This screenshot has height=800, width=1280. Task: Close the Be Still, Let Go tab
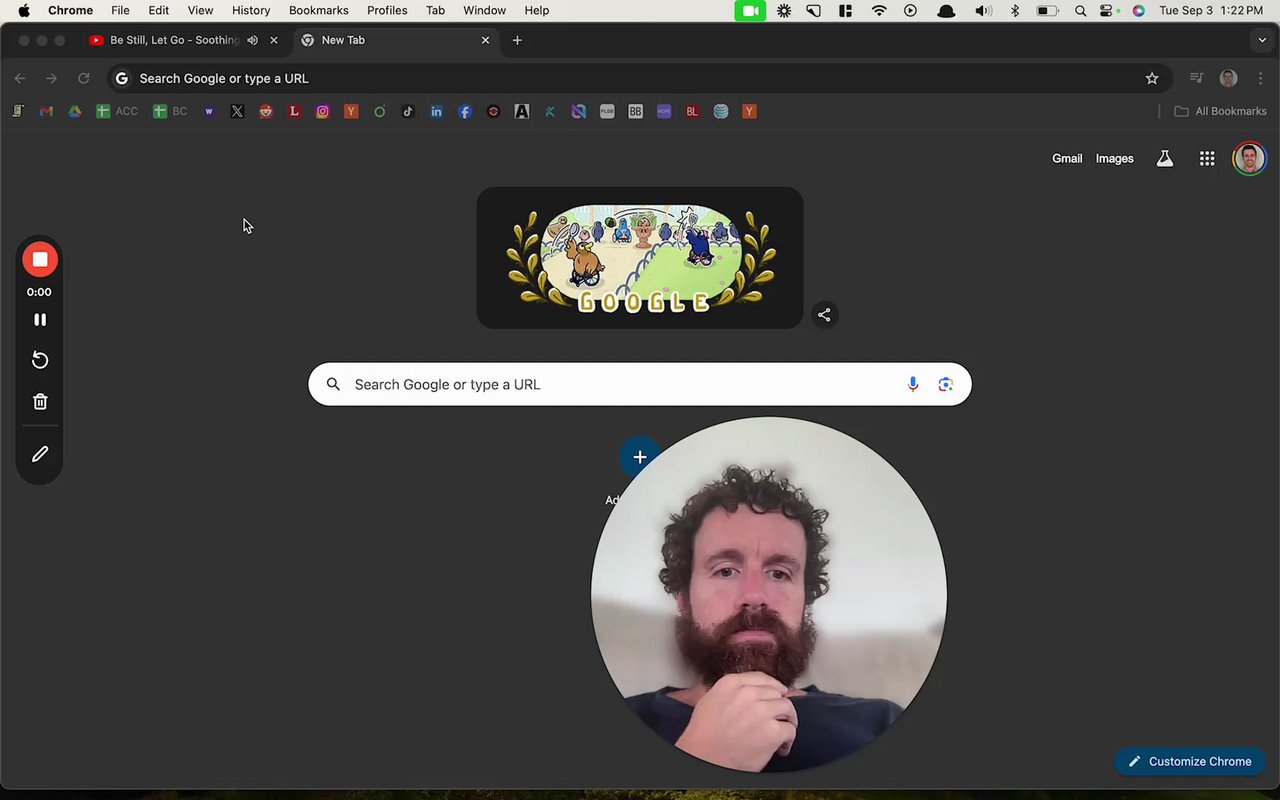(274, 40)
